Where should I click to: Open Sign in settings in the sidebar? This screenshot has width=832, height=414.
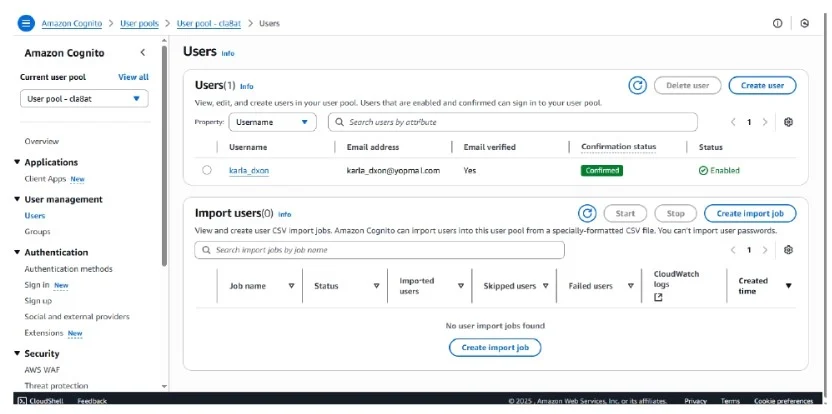(37, 285)
